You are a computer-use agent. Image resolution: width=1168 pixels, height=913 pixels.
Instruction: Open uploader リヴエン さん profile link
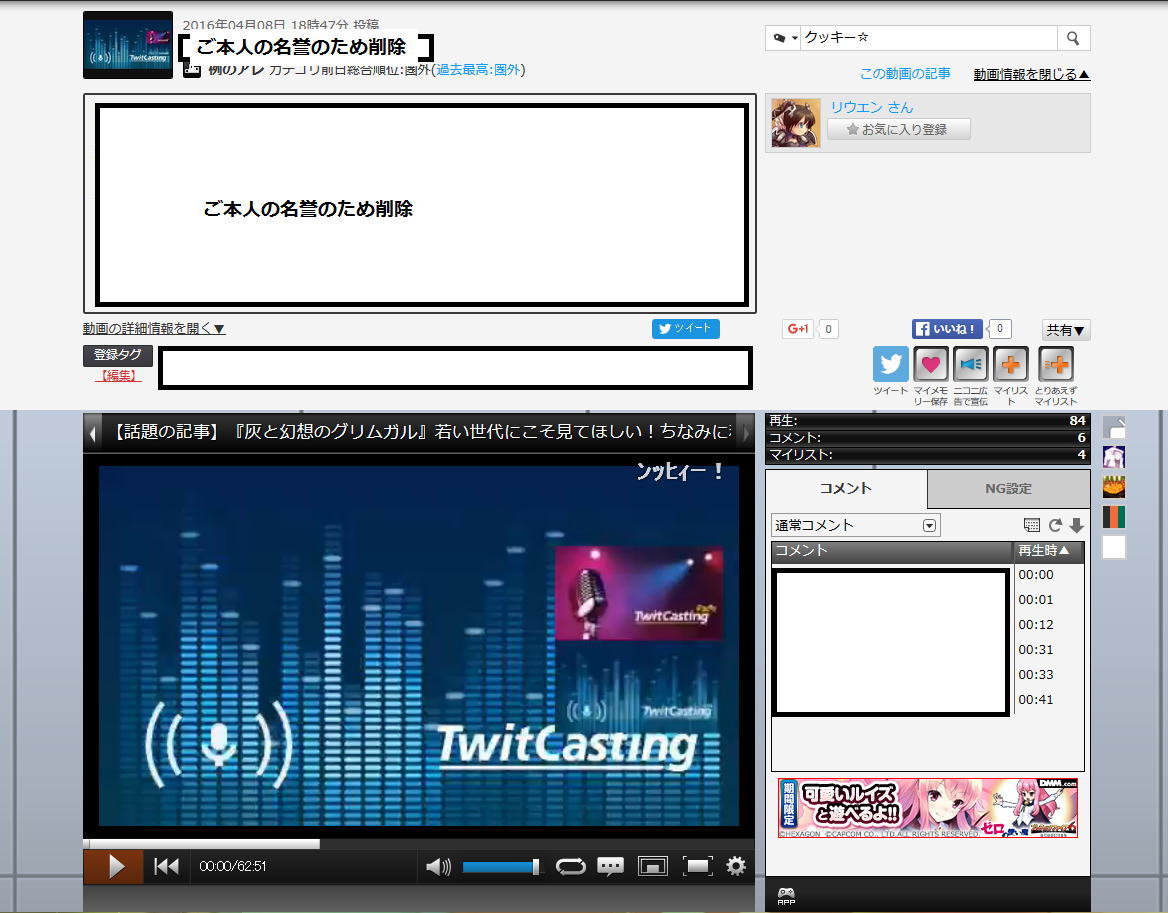(x=872, y=107)
